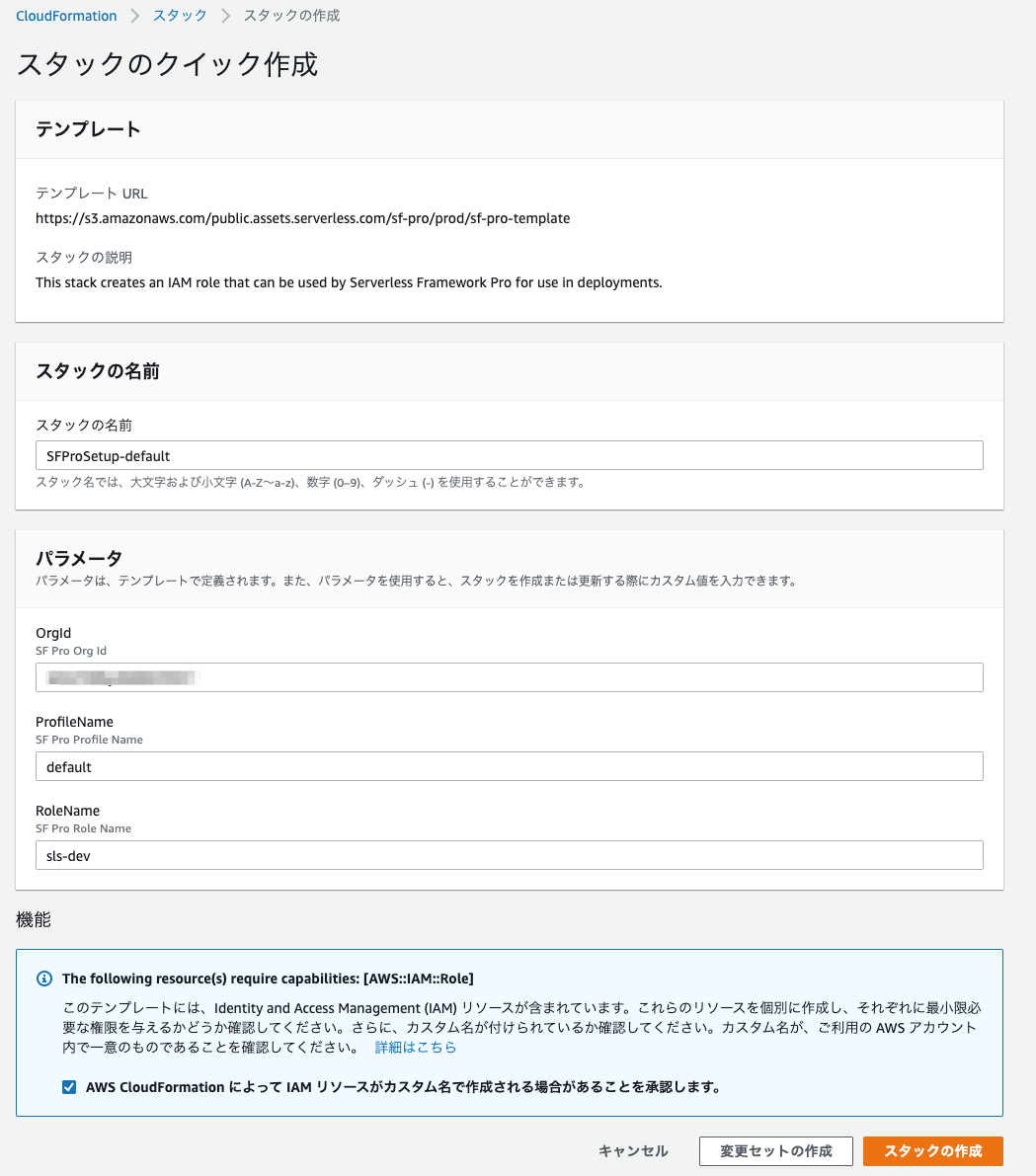
Task: Click the parameters description text under パラメータ
Action: [x=417, y=581]
